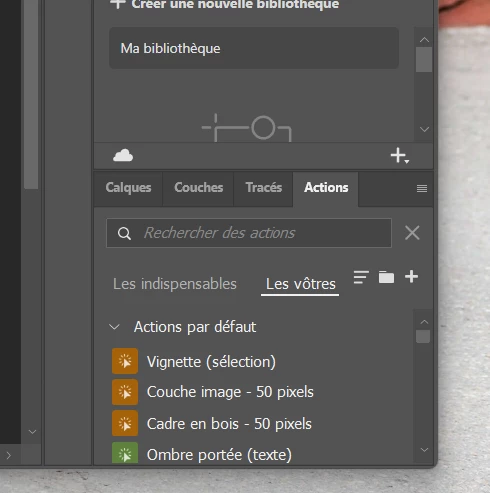This screenshot has width=490, height=493.
Task: Run the Vignette (sélection) action icon
Action: pos(125,361)
